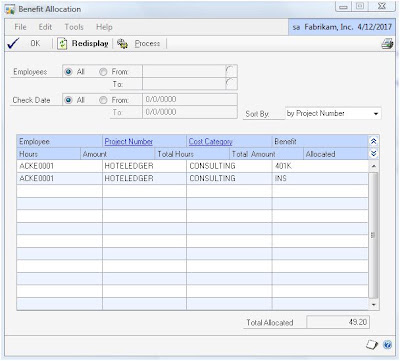The height and width of the screenshot is (361, 400).
Task: Click the Check Date To field
Action: [190, 112]
